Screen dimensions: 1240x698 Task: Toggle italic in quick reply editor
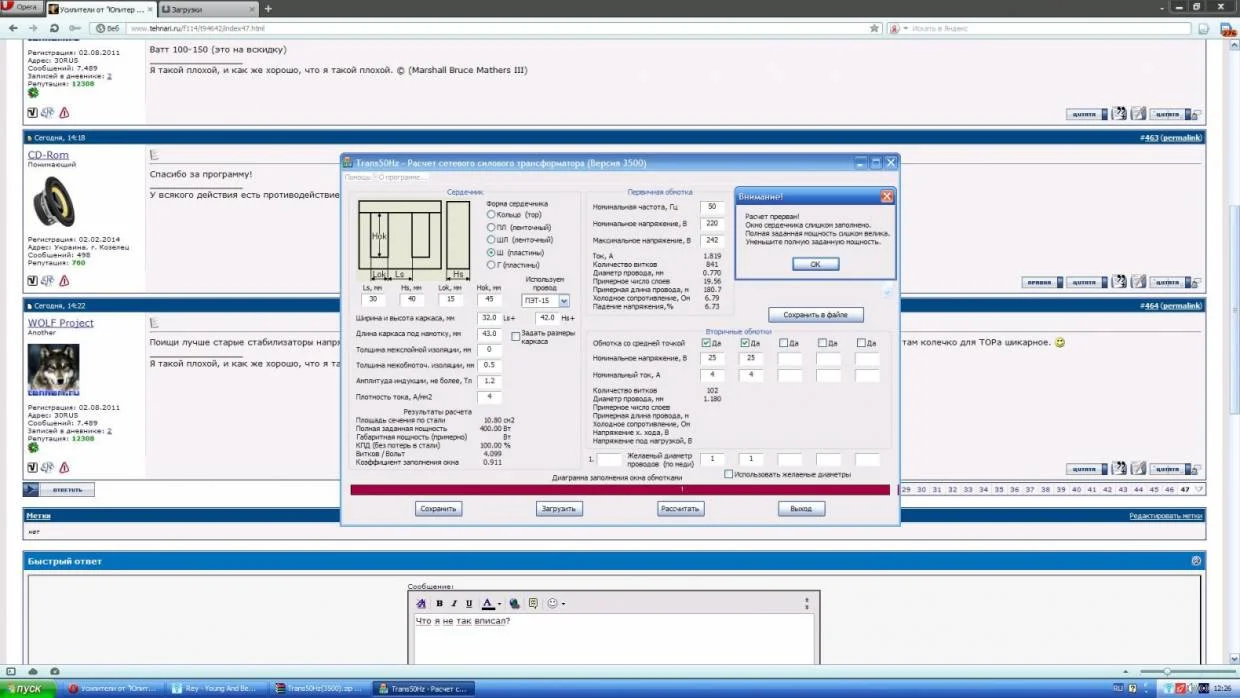454,603
